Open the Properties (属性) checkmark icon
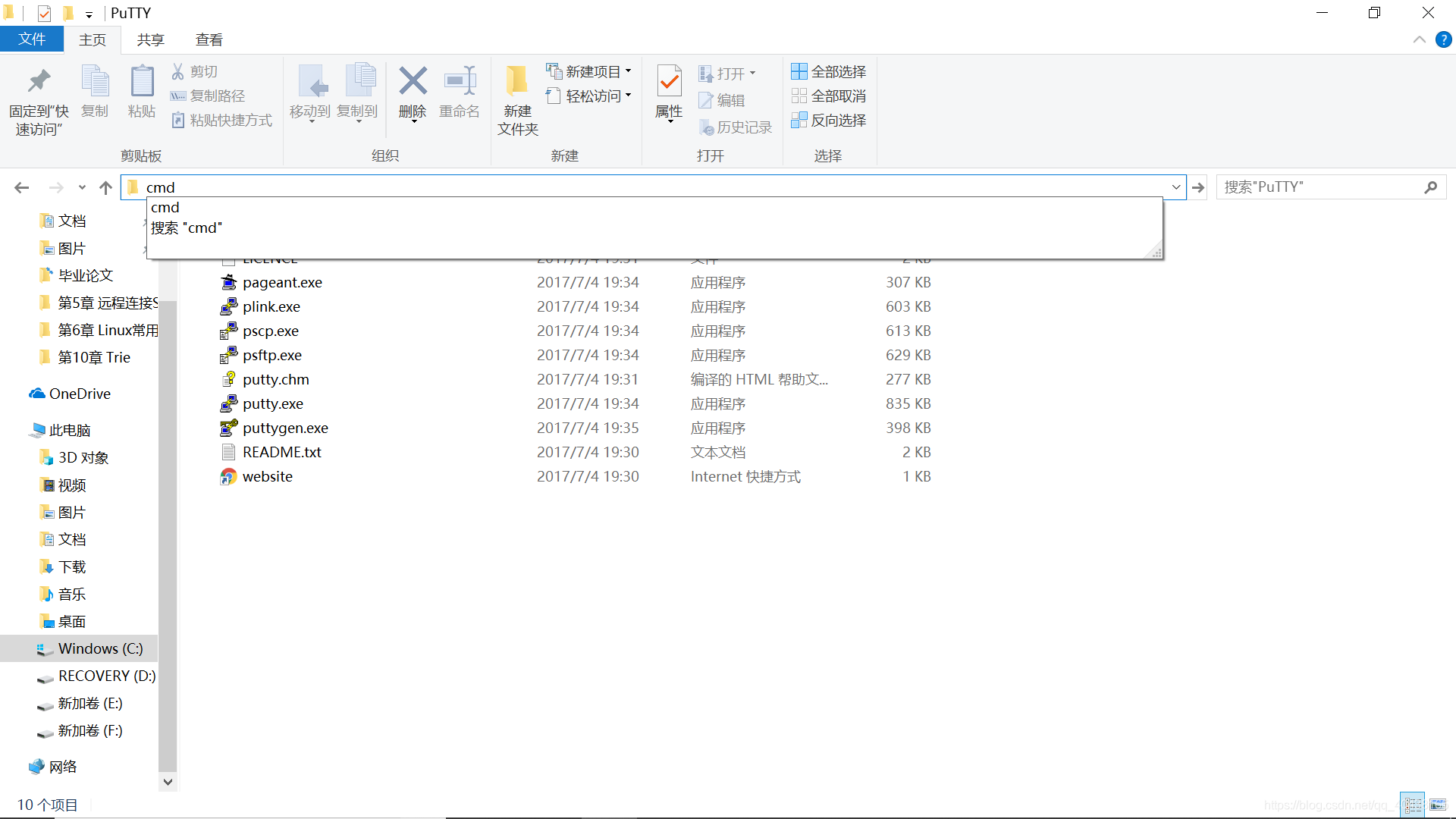The height and width of the screenshot is (819, 1456). [669, 81]
